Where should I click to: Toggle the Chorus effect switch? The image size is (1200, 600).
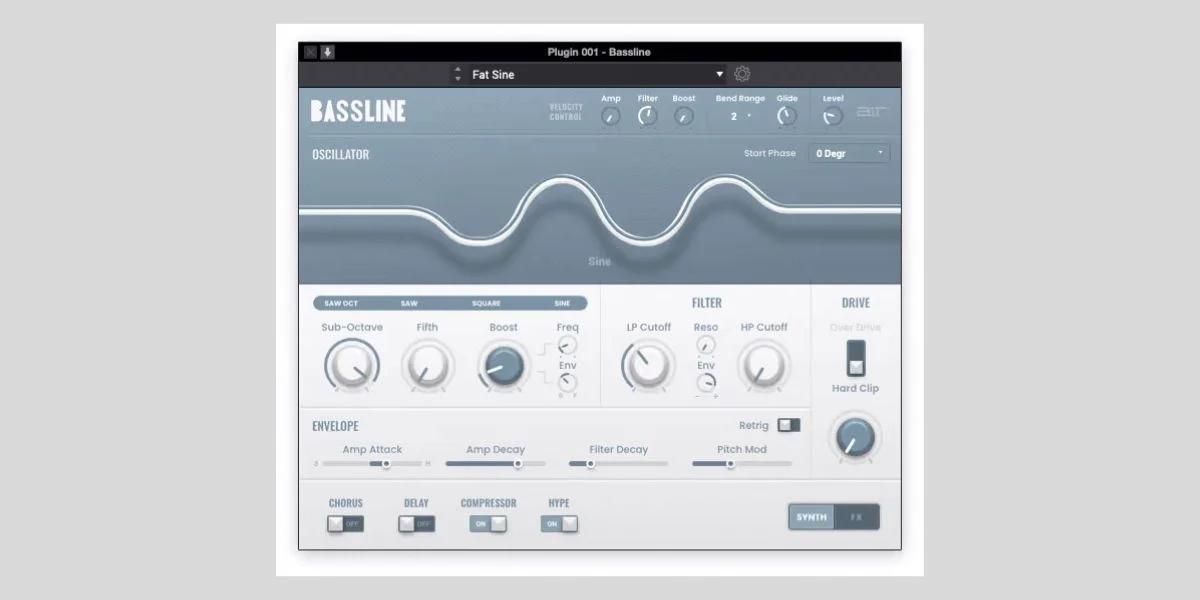tap(345, 524)
